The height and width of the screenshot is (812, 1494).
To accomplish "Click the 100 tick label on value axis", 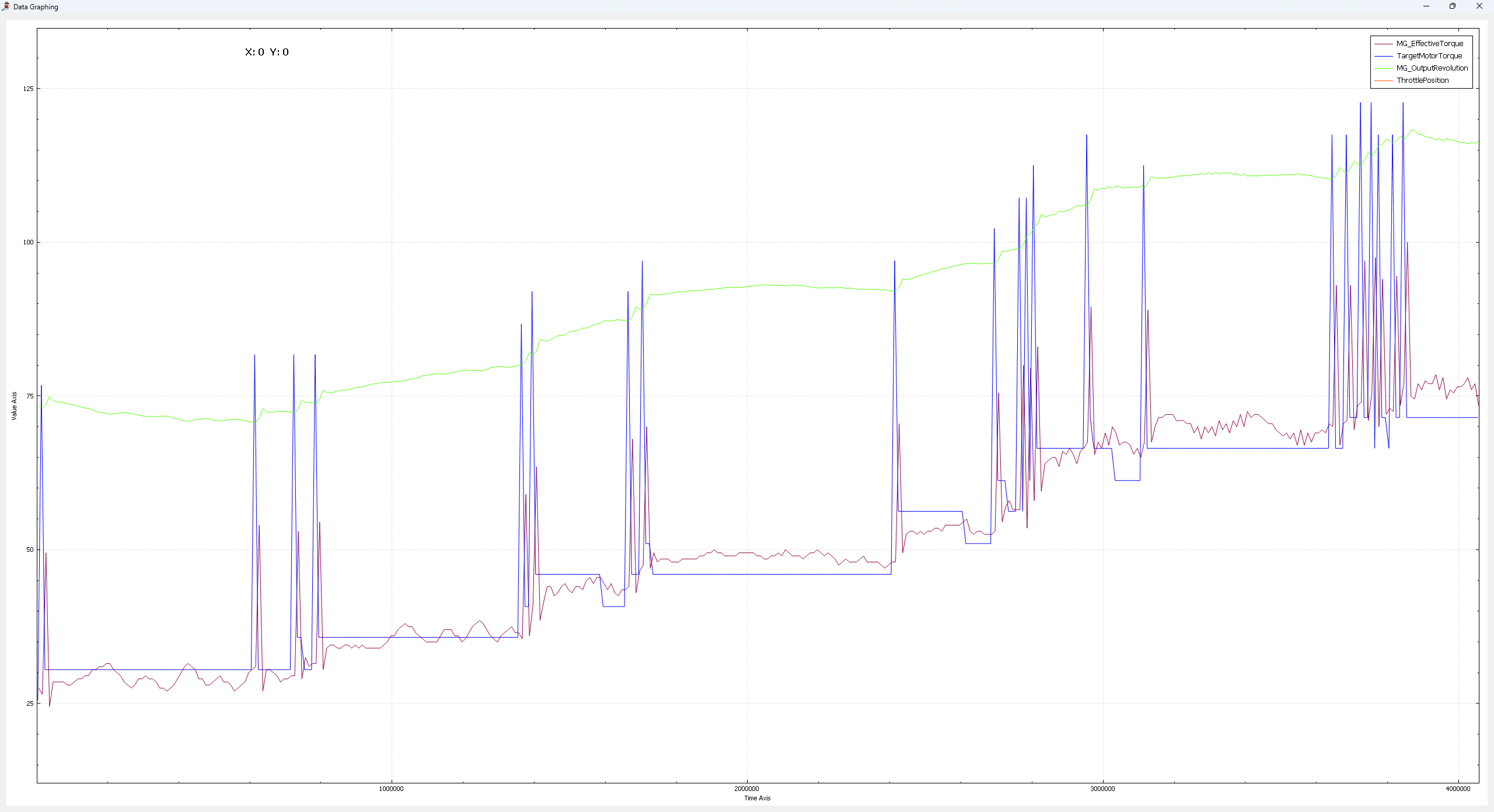I will coord(28,242).
